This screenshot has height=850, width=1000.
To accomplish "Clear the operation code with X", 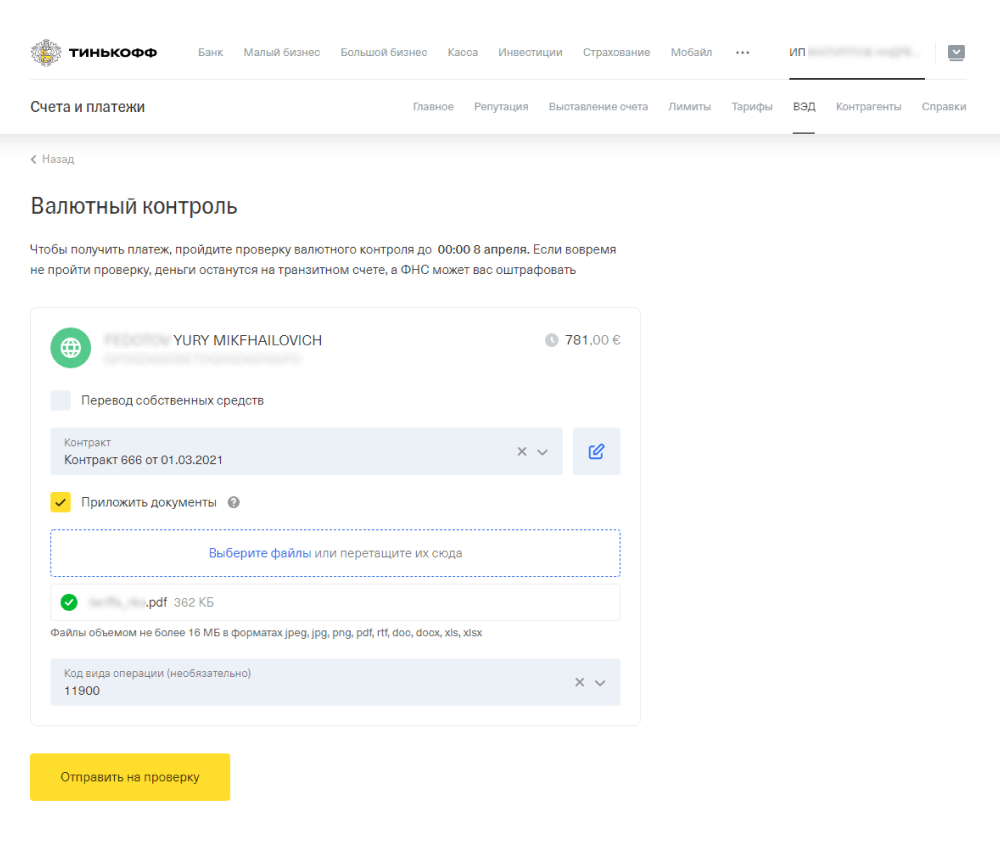I will (579, 682).
